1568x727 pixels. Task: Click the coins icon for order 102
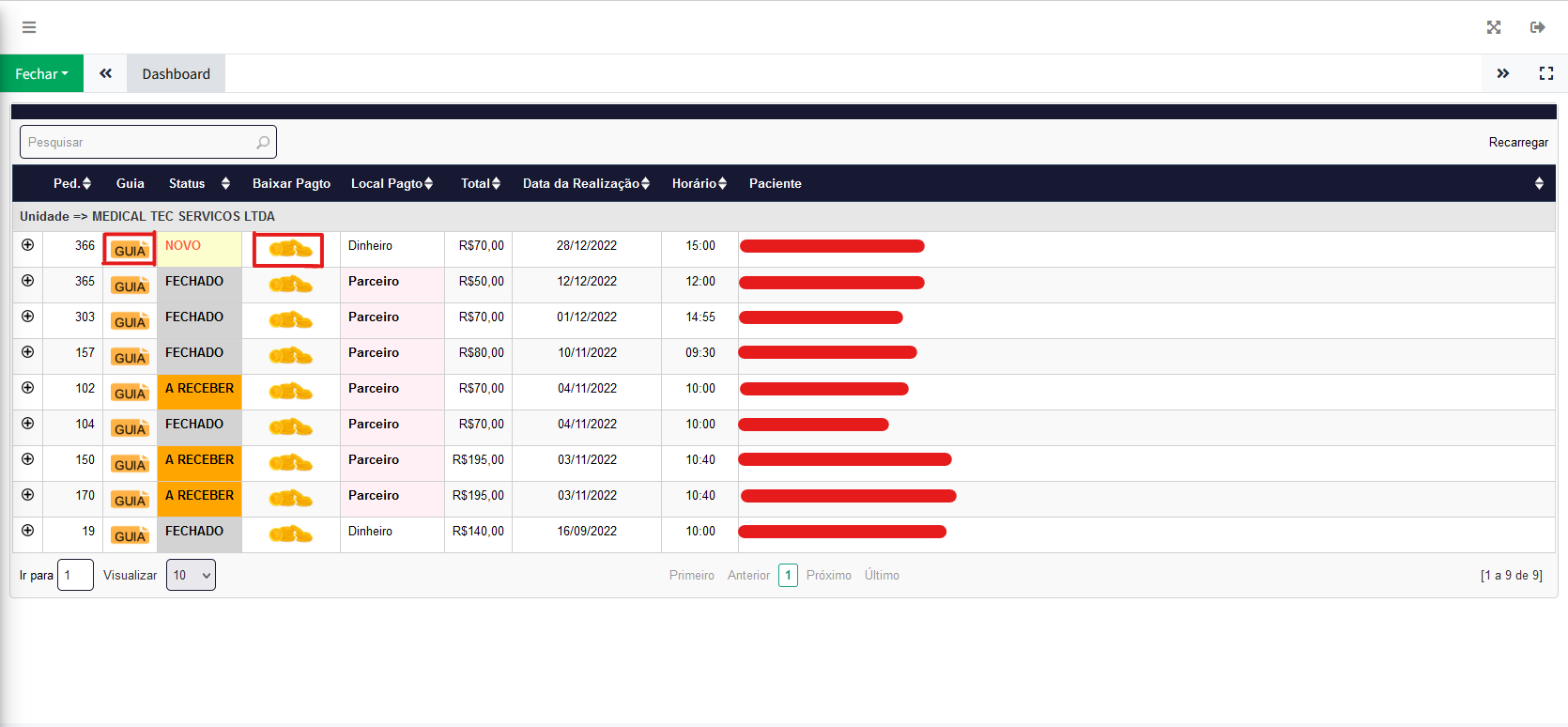(290, 392)
